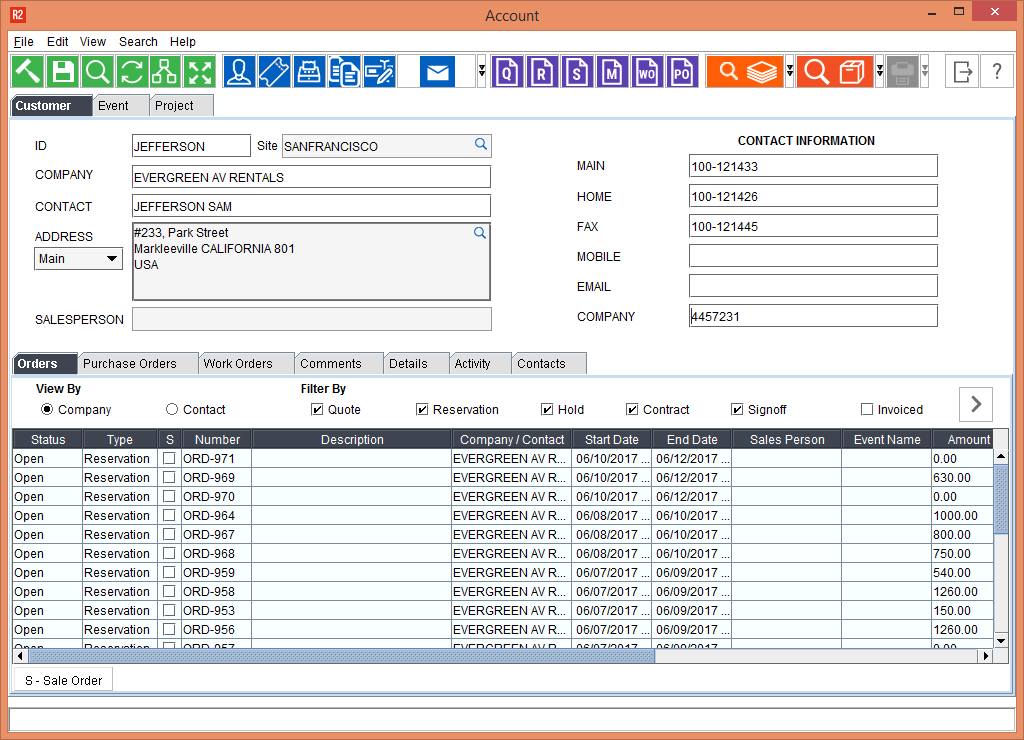
Task: Open the Search menu
Action: pos(138,42)
